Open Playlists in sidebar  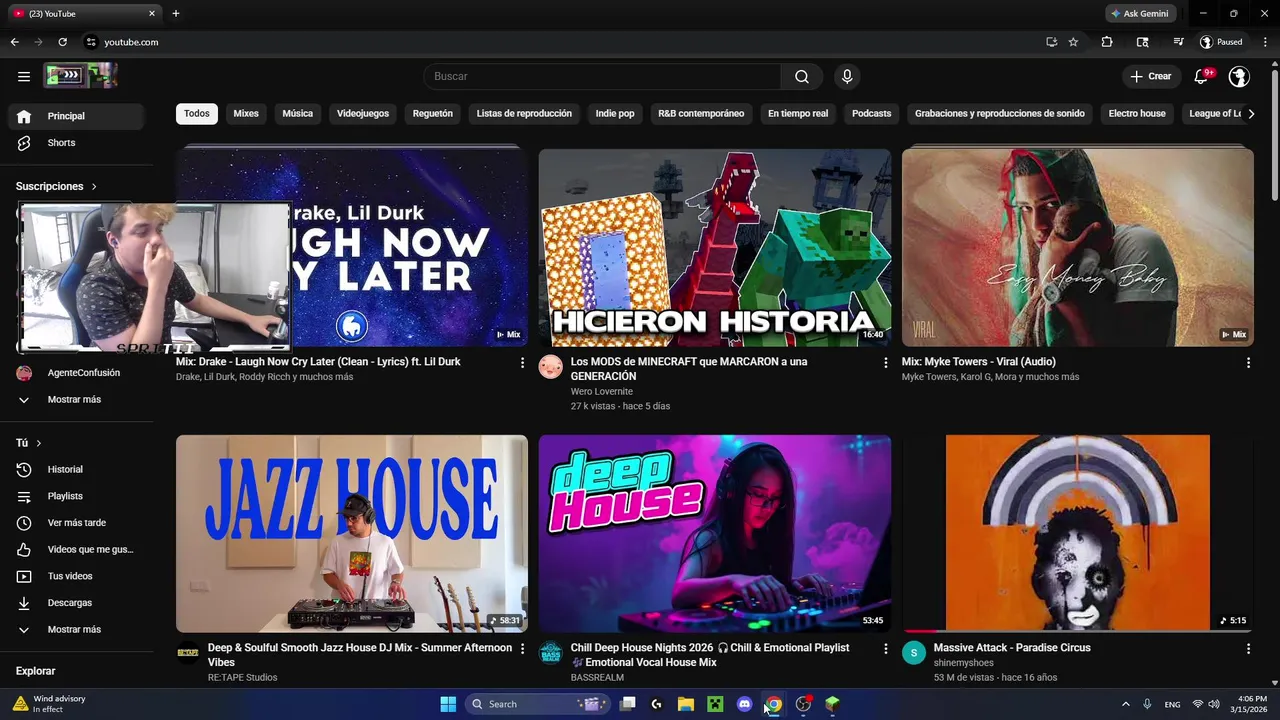pyautogui.click(x=76, y=496)
